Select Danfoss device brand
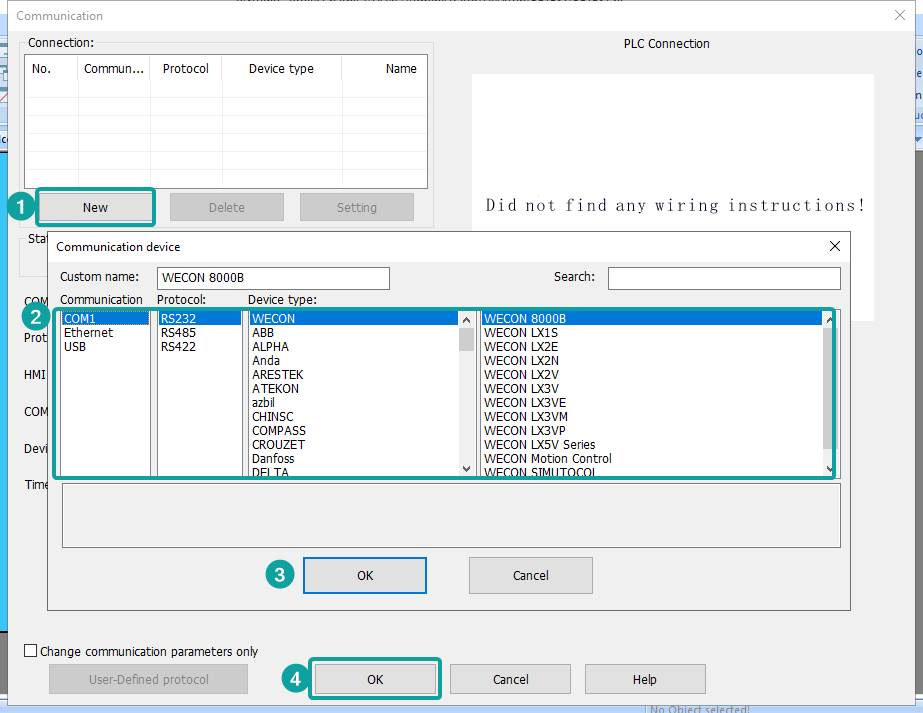Viewport: 923px width, 713px height. [273, 459]
